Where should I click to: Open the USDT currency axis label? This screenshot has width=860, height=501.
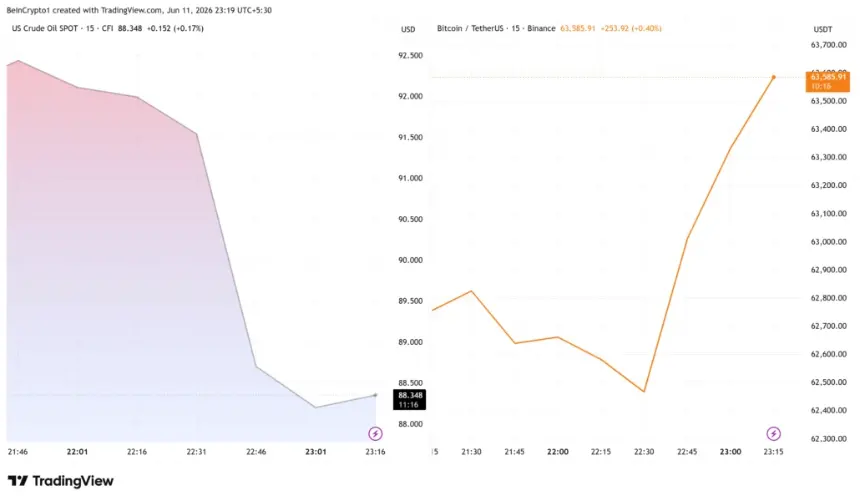823,30
